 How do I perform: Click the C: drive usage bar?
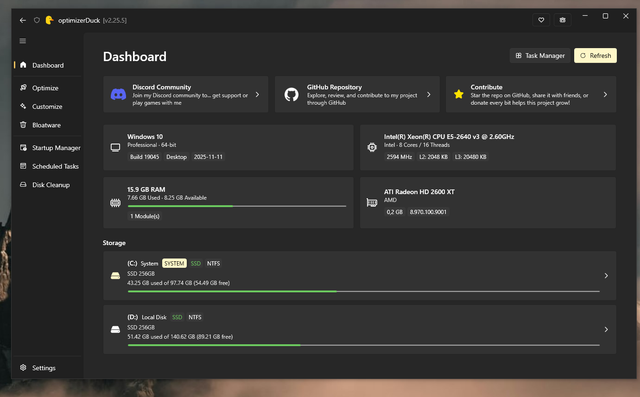point(364,291)
